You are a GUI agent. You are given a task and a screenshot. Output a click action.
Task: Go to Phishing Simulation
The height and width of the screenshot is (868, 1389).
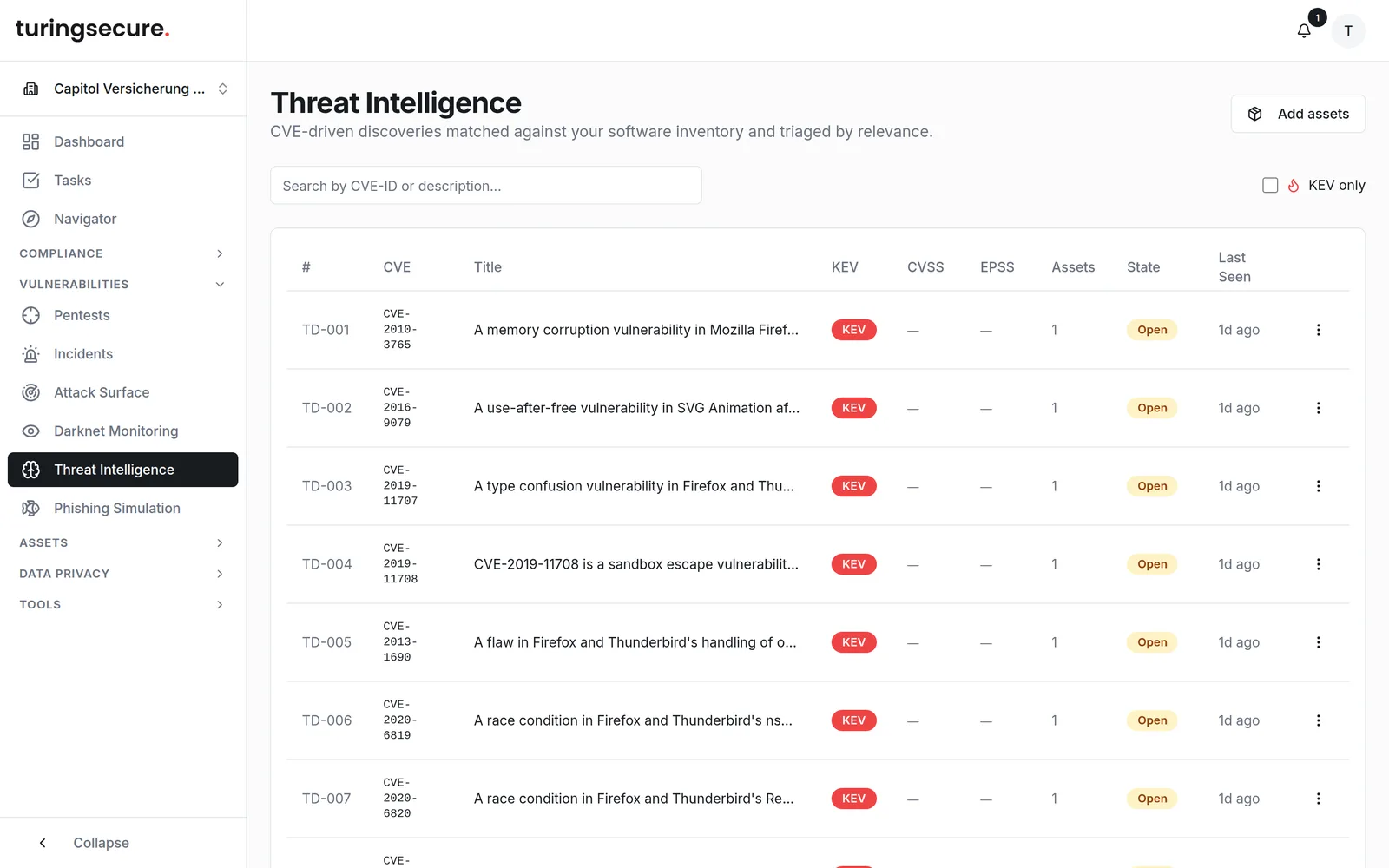(123, 509)
